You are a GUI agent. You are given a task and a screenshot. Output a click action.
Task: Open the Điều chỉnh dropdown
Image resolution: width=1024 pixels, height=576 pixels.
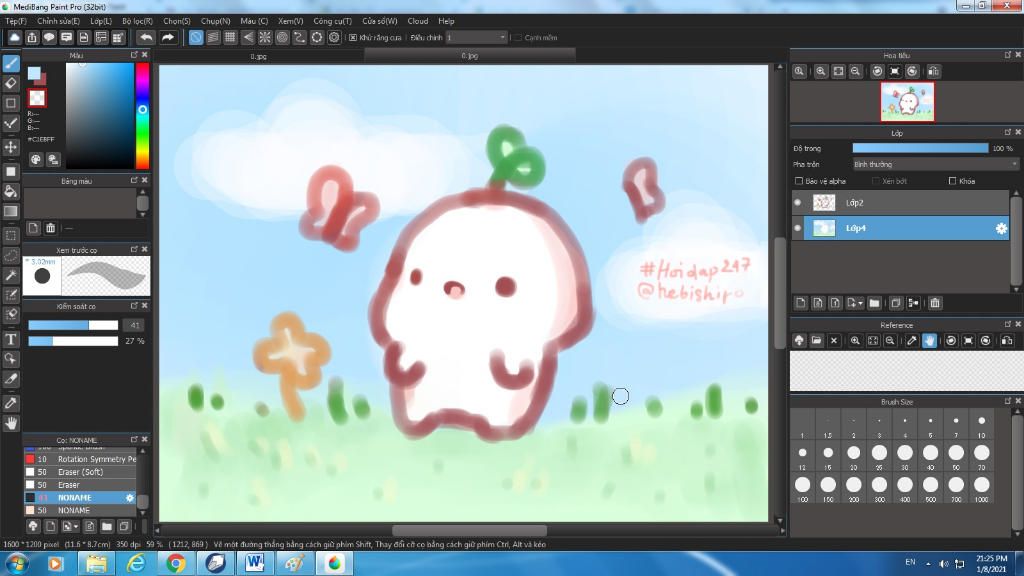tap(476, 38)
